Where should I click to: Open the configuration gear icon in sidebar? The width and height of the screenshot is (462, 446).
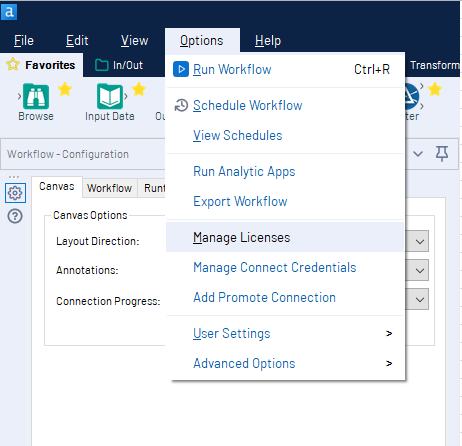pyautogui.click(x=15, y=193)
